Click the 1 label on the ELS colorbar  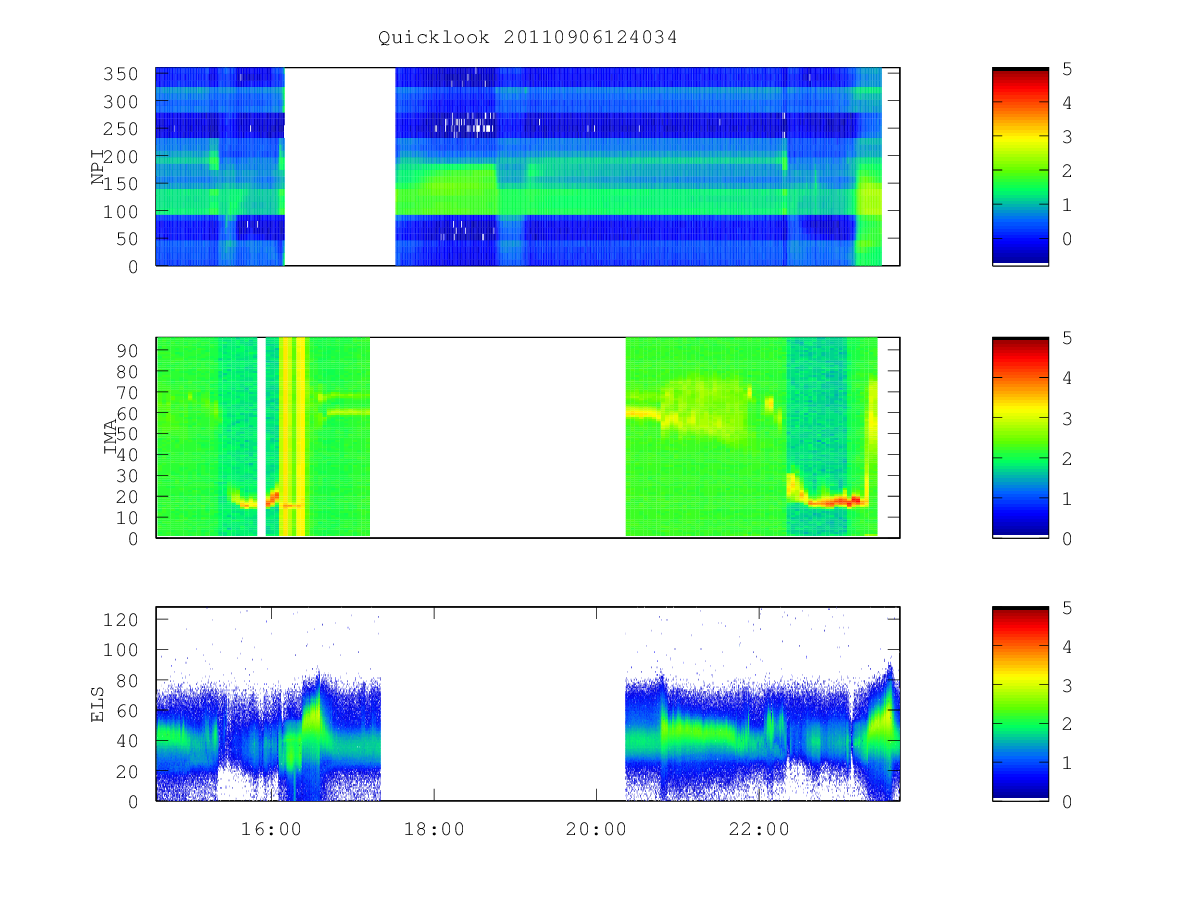point(1067,763)
